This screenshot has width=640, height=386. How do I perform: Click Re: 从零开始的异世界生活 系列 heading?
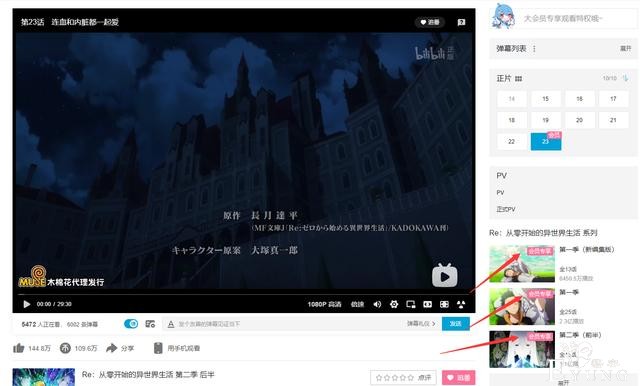(543, 233)
